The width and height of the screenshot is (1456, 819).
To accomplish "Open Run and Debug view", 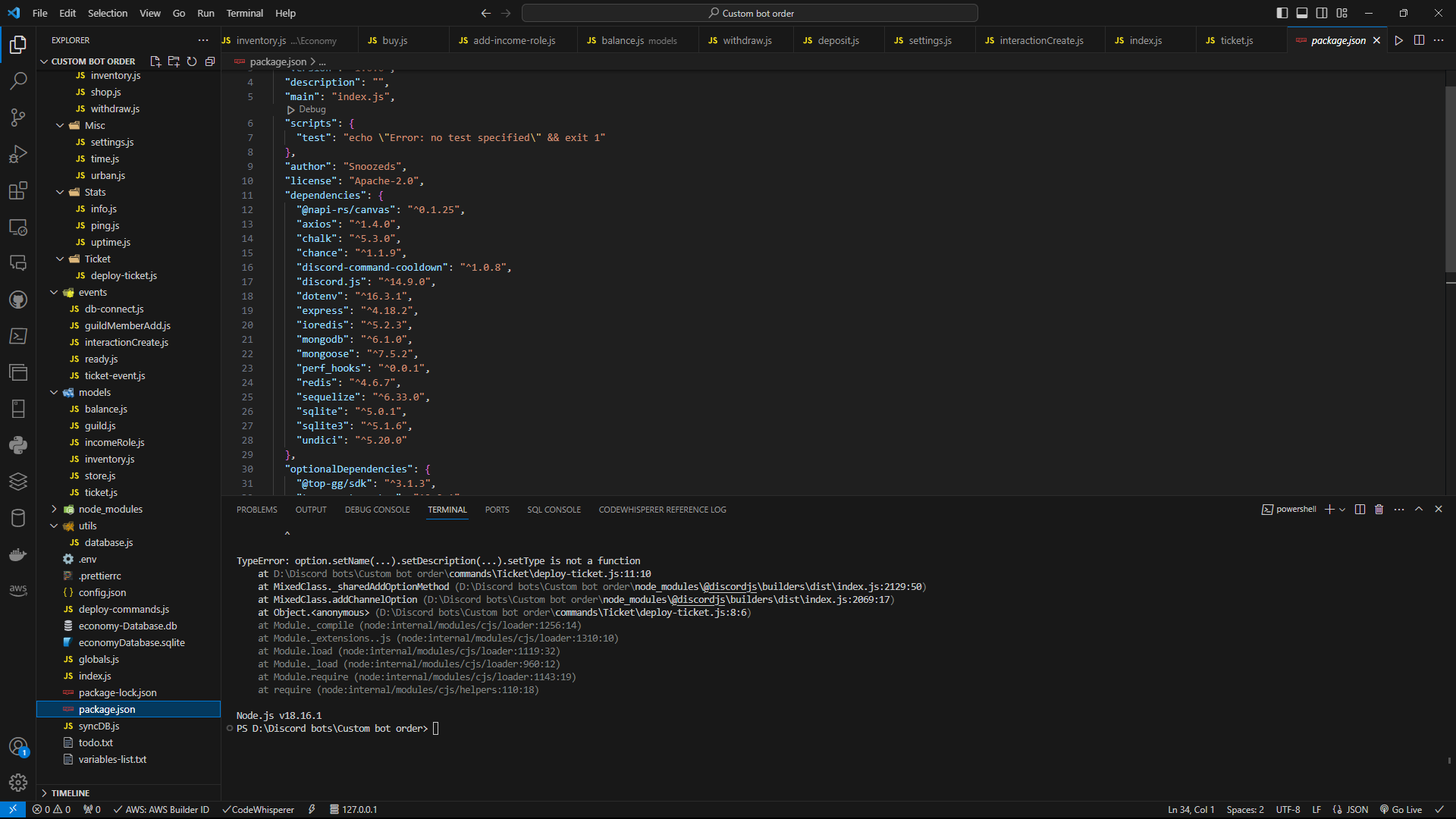I will [18, 154].
